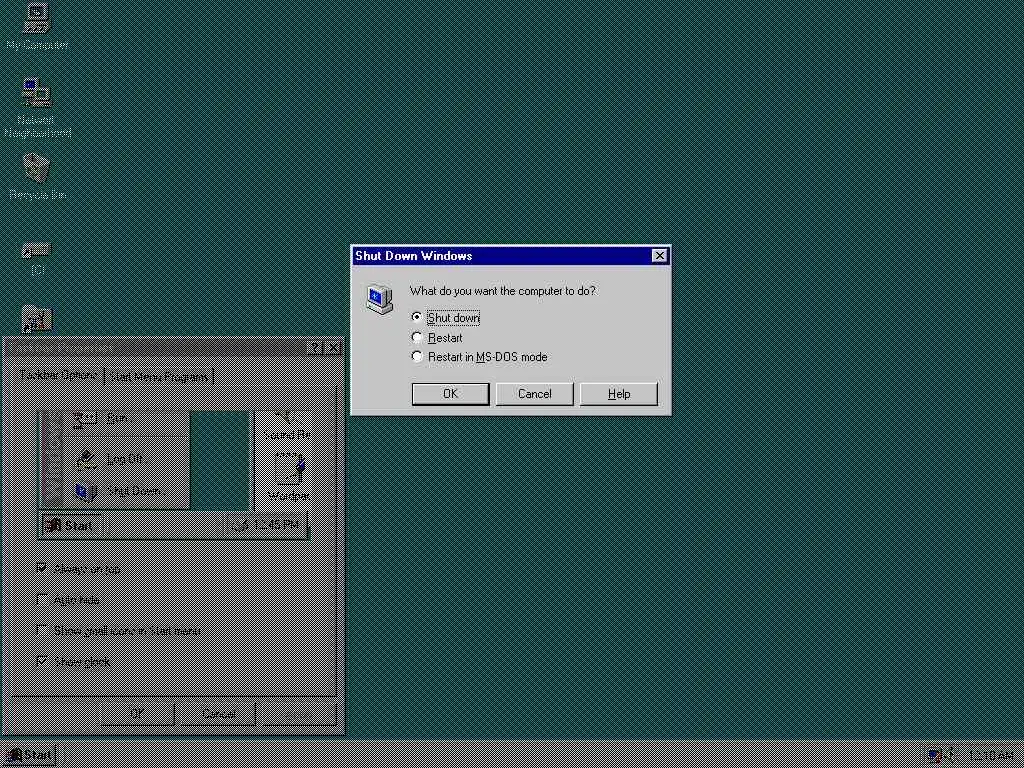
Task: Select the Network Neighborhood desktop icon
Action: (x=37, y=107)
